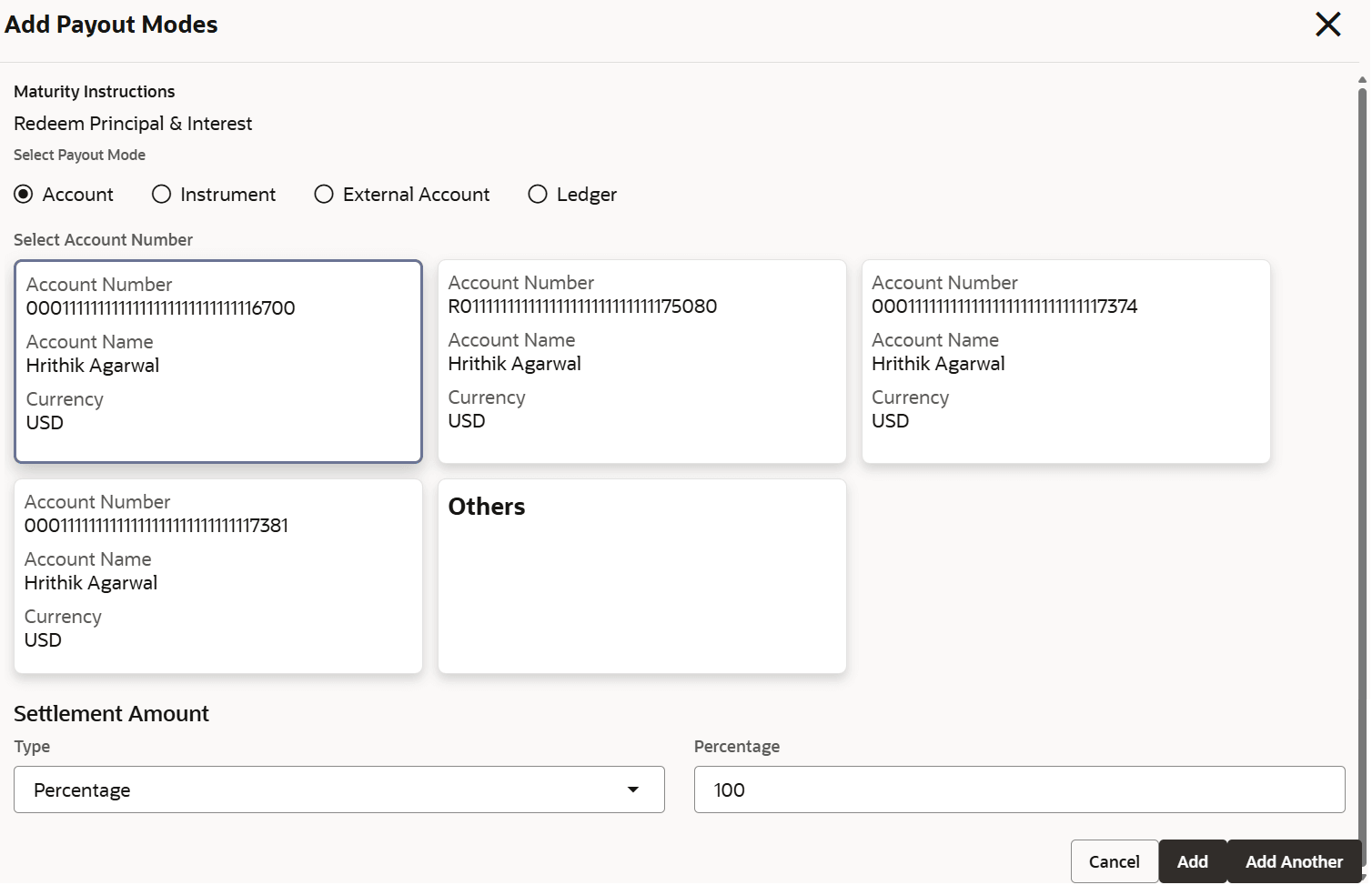Select account card ending in 16700
The width and height of the screenshot is (1372, 885).
pyautogui.click(x=218, y=362)
